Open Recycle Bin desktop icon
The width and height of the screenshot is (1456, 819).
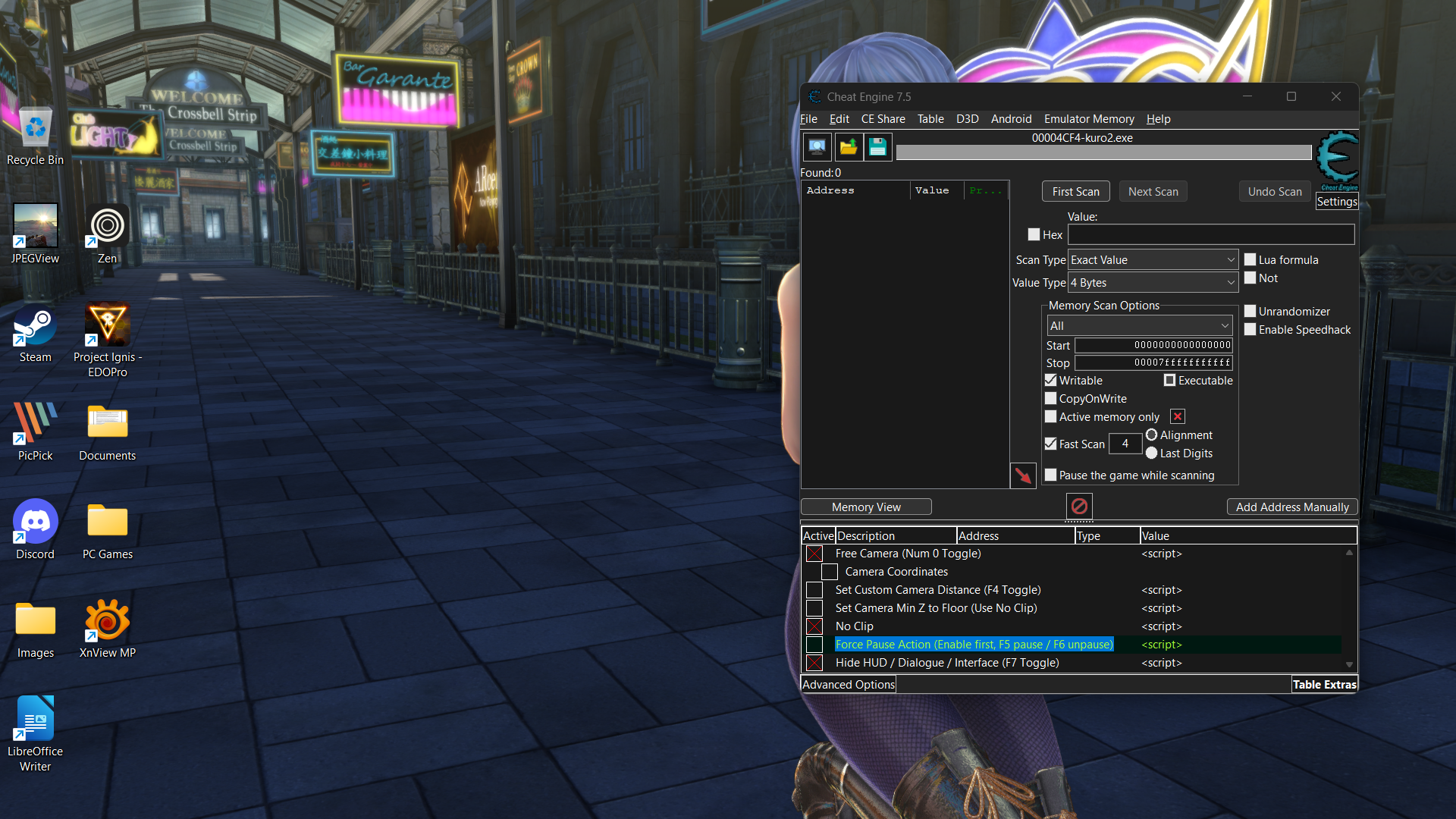pyautogui.click(x=35, y=136)
